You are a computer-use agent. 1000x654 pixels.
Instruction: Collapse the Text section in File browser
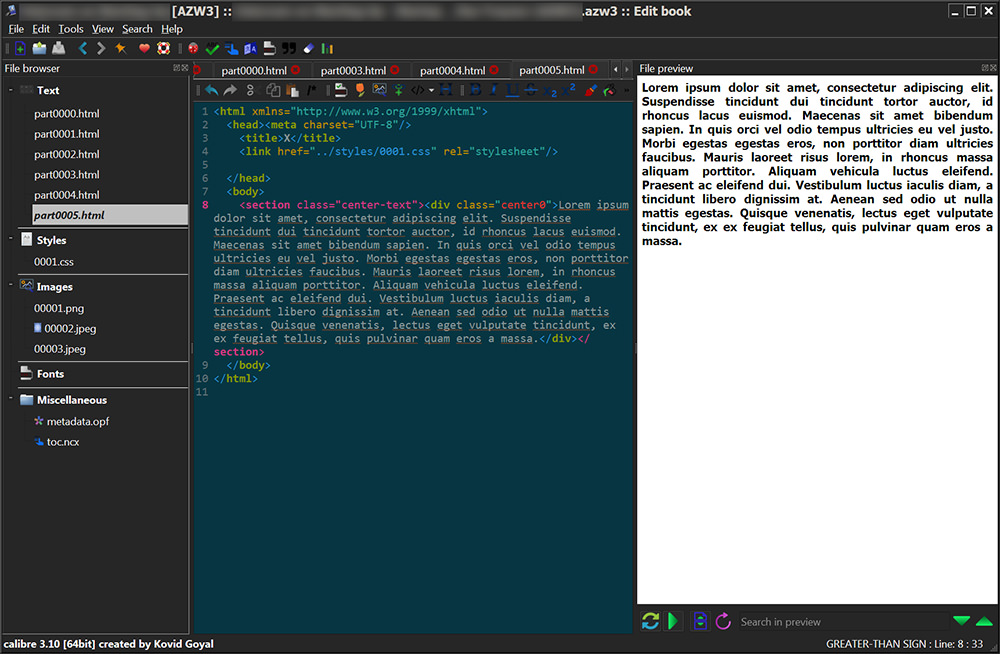pyautogui.click(x=10, y=90)
